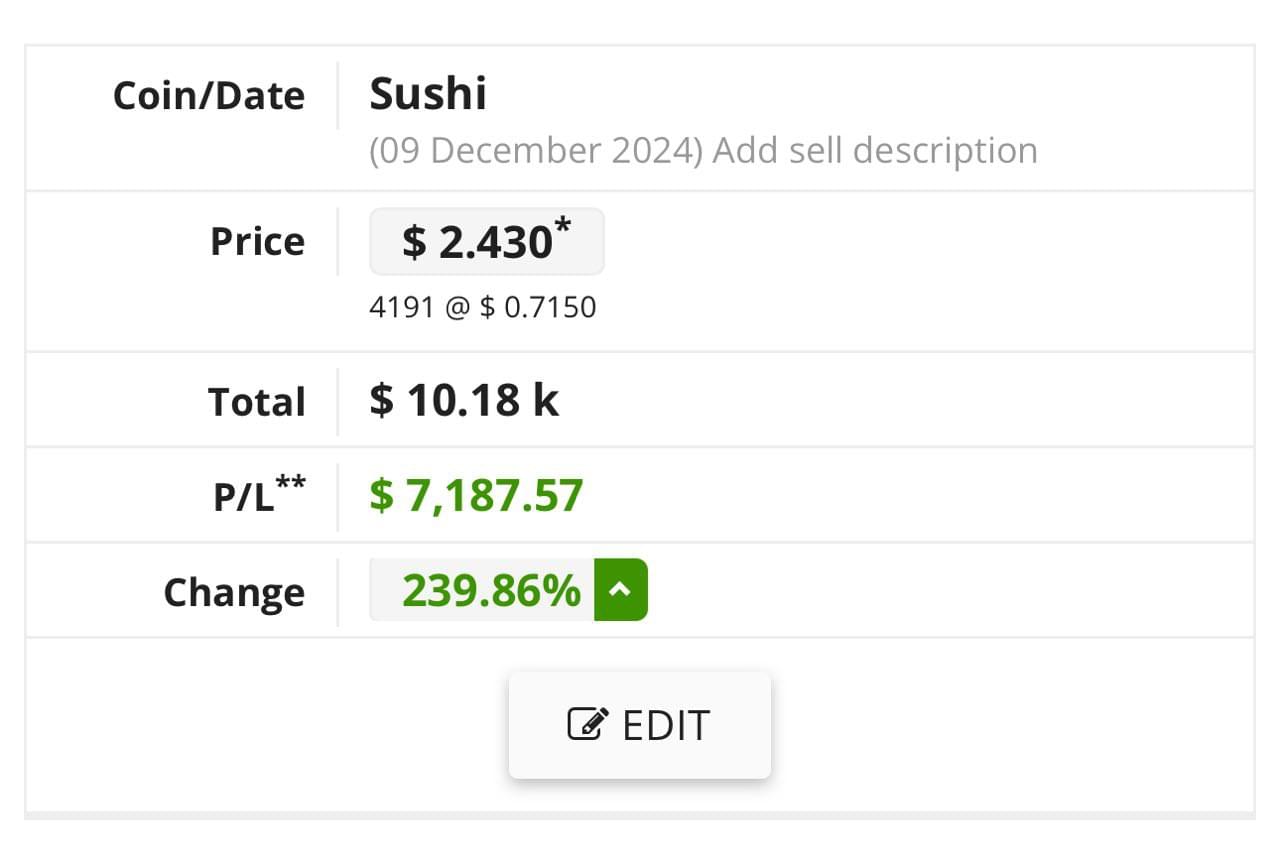Image resolution: width=1280 pixels, height=864 pixels.
Task: Click the $ 10.18 k total value
Action: 464,400
